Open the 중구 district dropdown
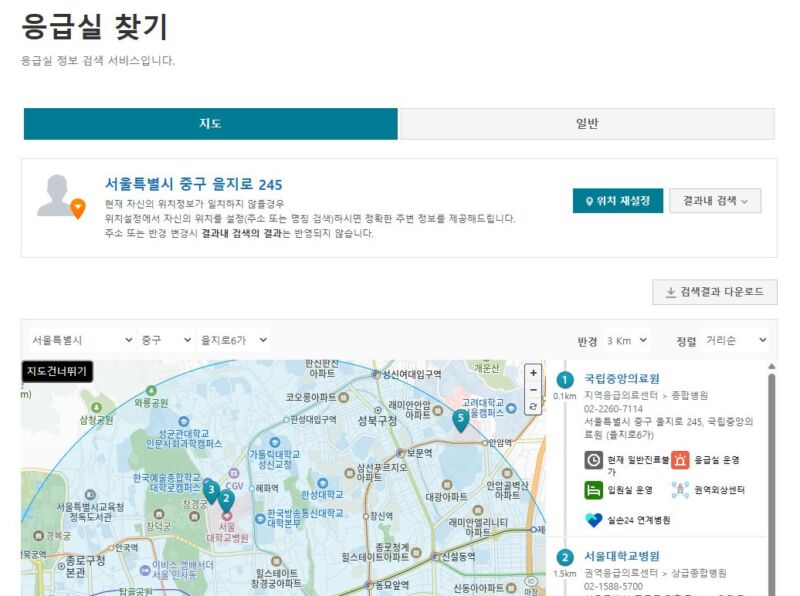This screenshot has height=596, width=800. (166, 340)
